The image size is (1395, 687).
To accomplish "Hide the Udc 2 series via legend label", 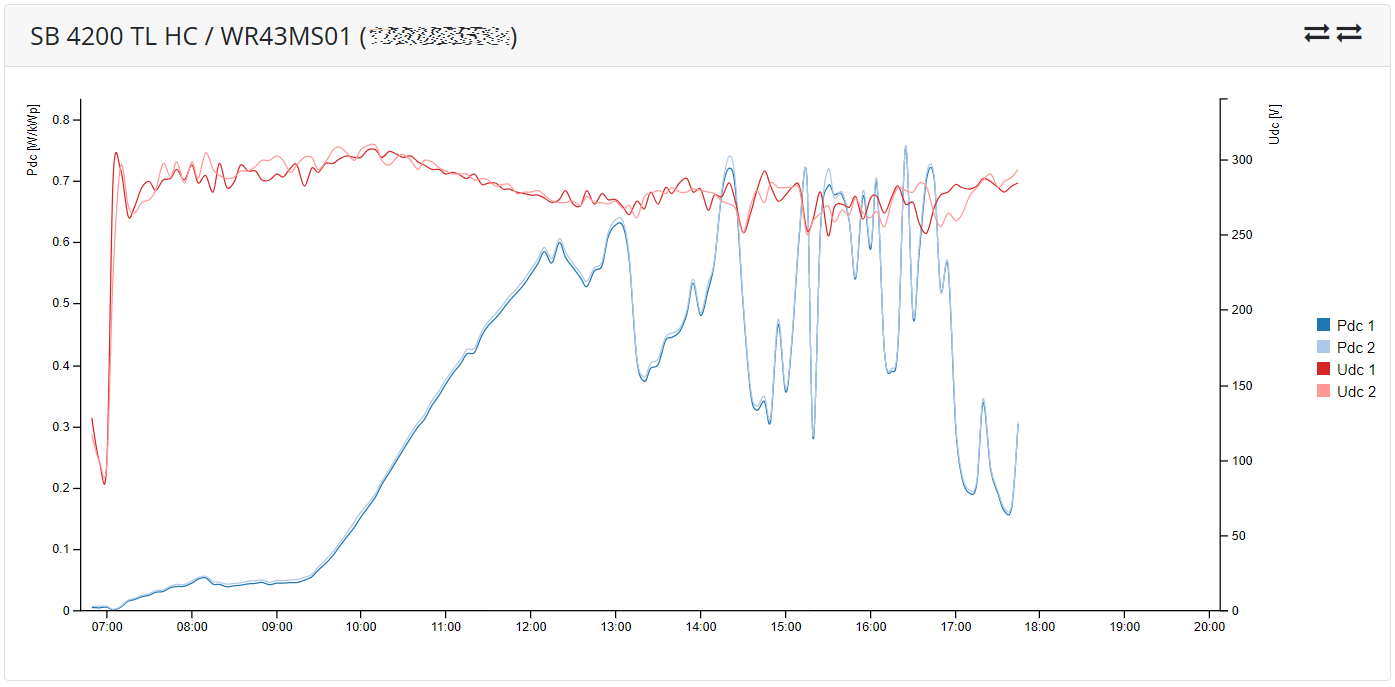I will pos(1355,391).
